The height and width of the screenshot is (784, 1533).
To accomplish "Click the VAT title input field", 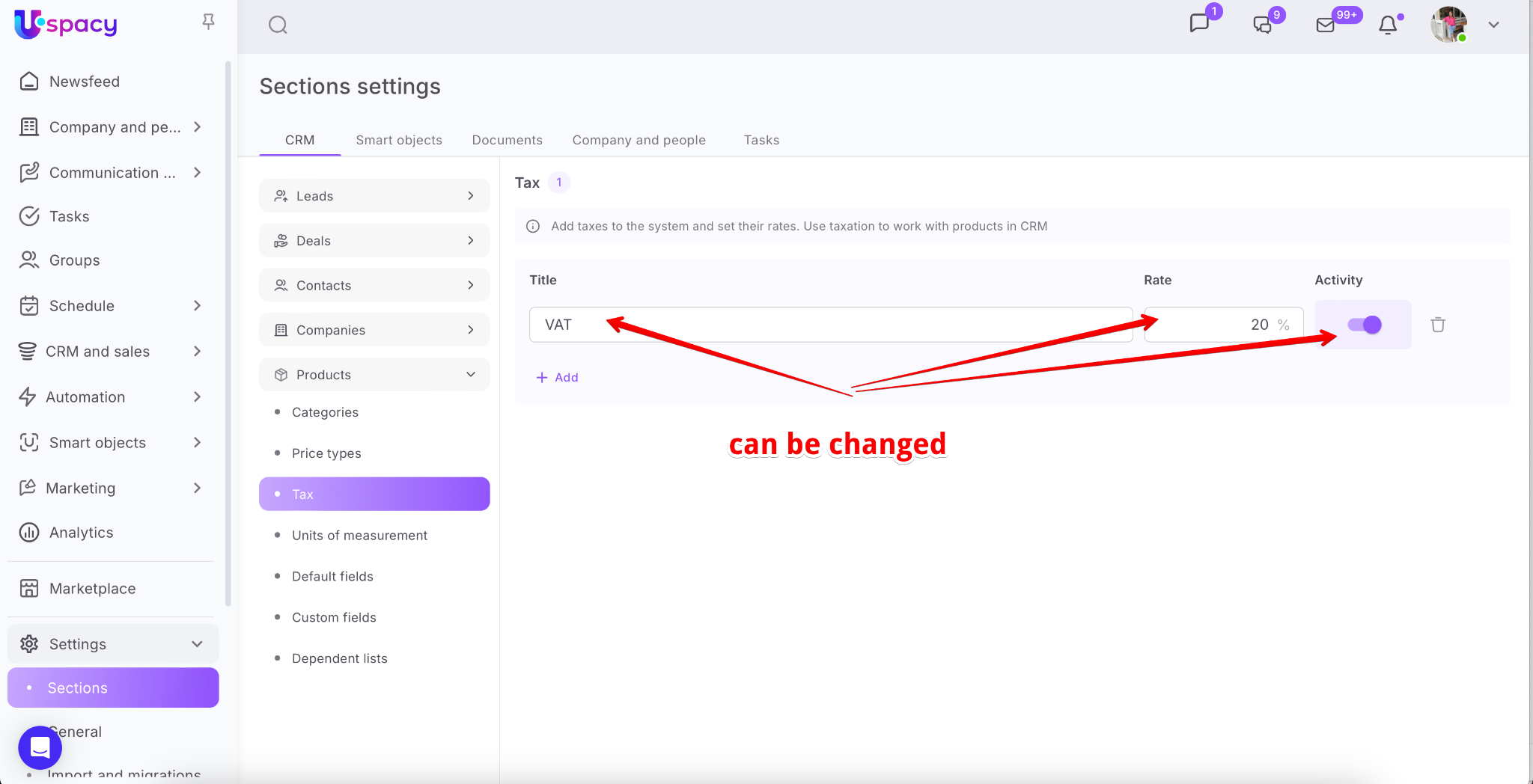I will point(831,325).
